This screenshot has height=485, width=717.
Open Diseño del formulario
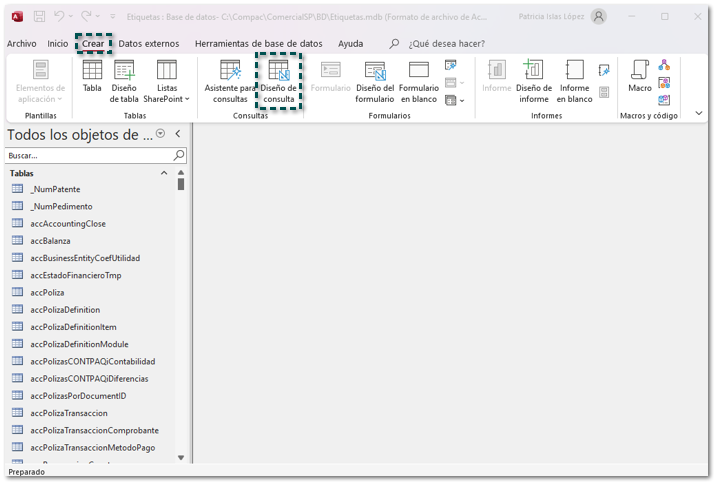point(375,72)
